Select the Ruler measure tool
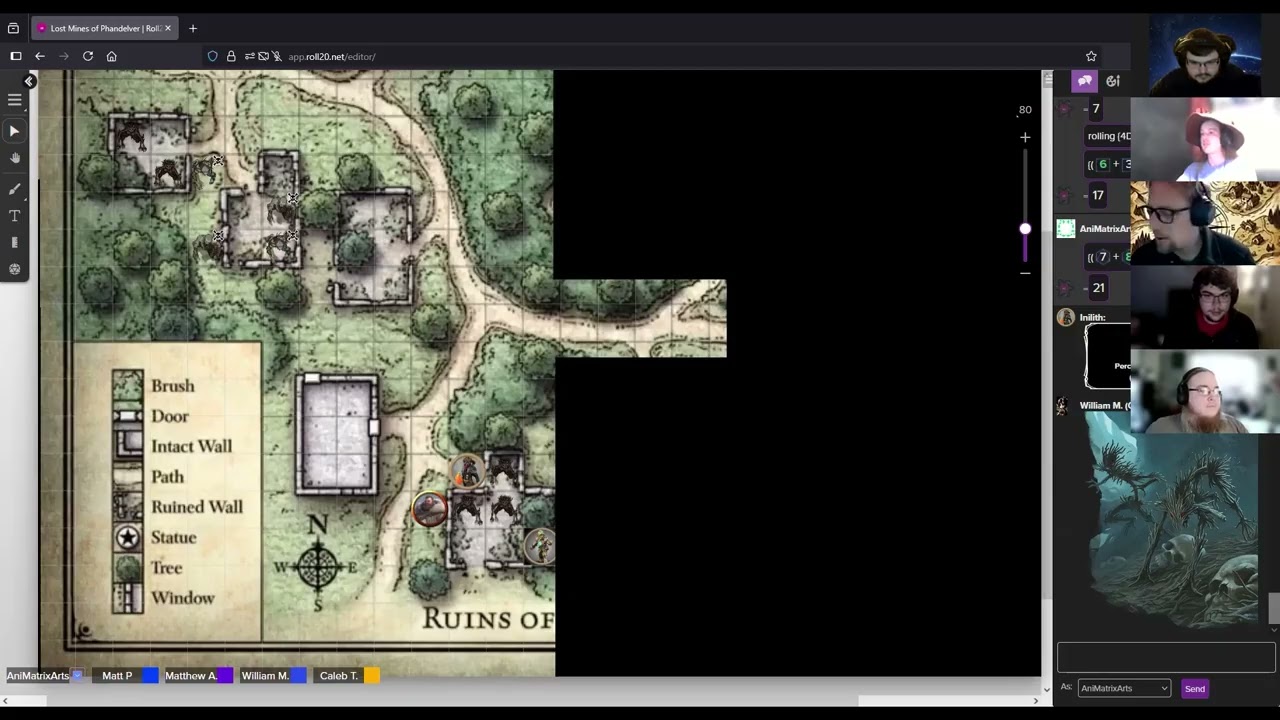Image resolution: width=1280 pixels, height=720 pixels. [14, 242]
